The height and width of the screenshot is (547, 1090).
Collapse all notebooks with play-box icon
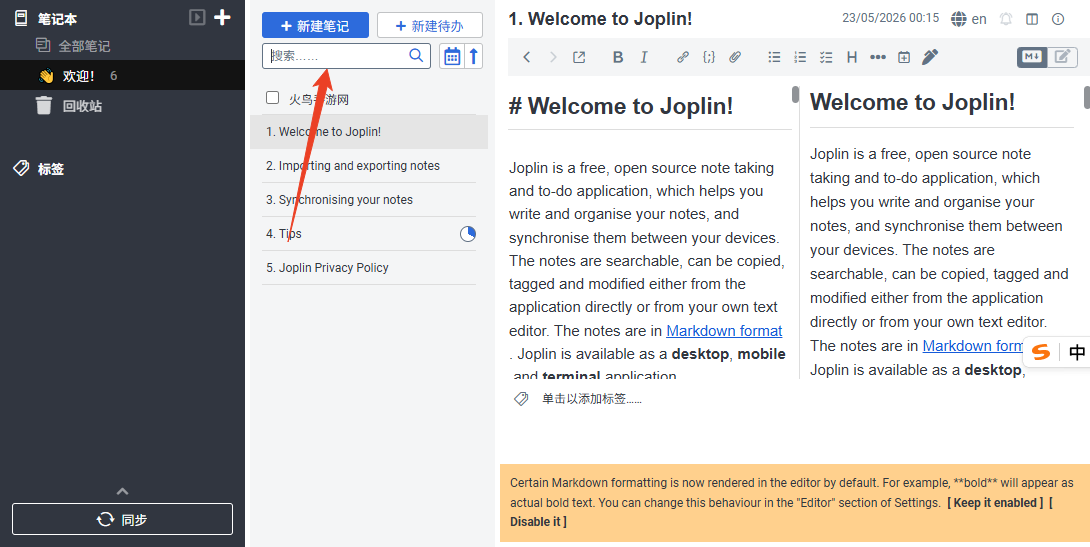tap(197, 17)
